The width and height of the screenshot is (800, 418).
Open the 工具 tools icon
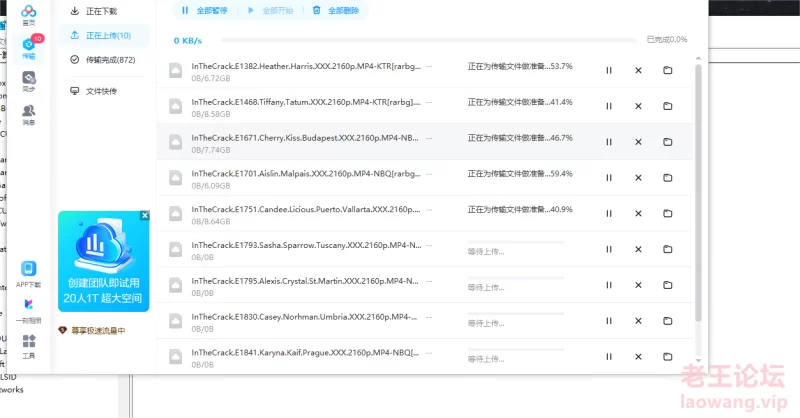(x=29, y=346)
